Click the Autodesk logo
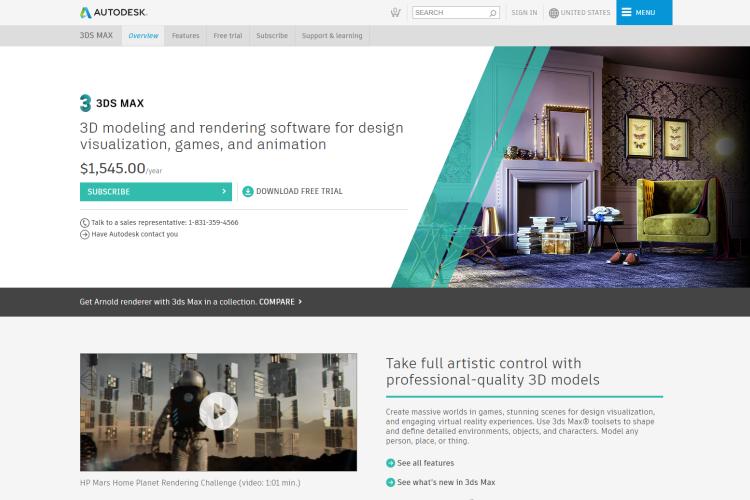The height and width of the screenshot is (500, 750). [113, 12]
